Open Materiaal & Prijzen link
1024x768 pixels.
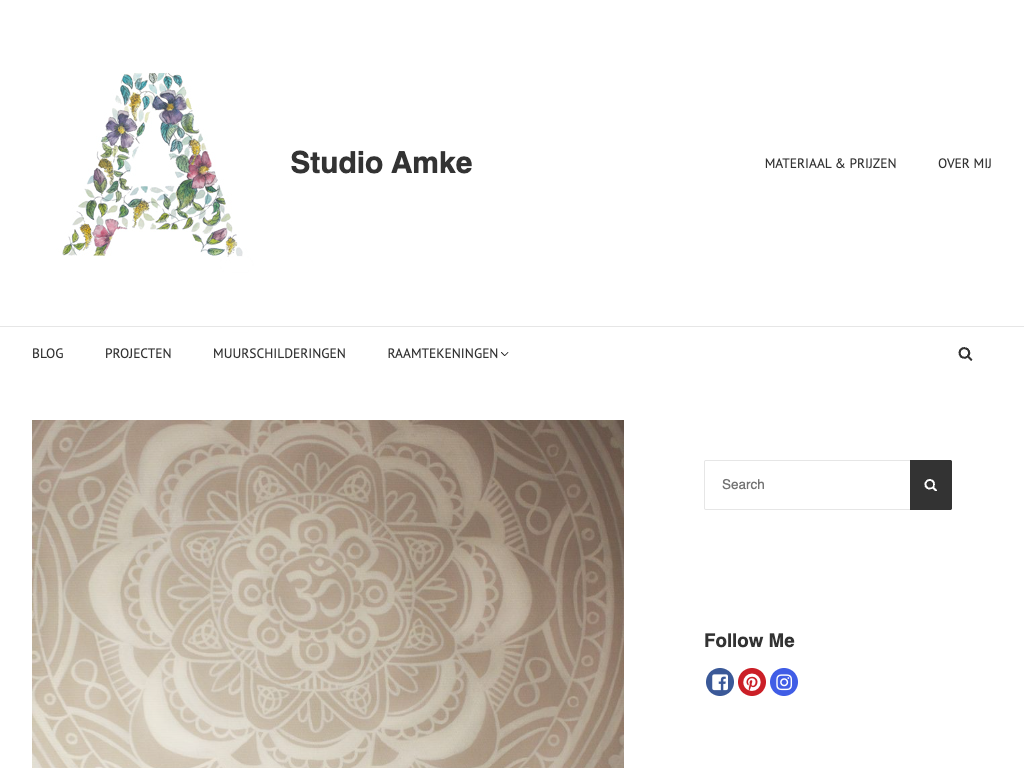point(830,163)
